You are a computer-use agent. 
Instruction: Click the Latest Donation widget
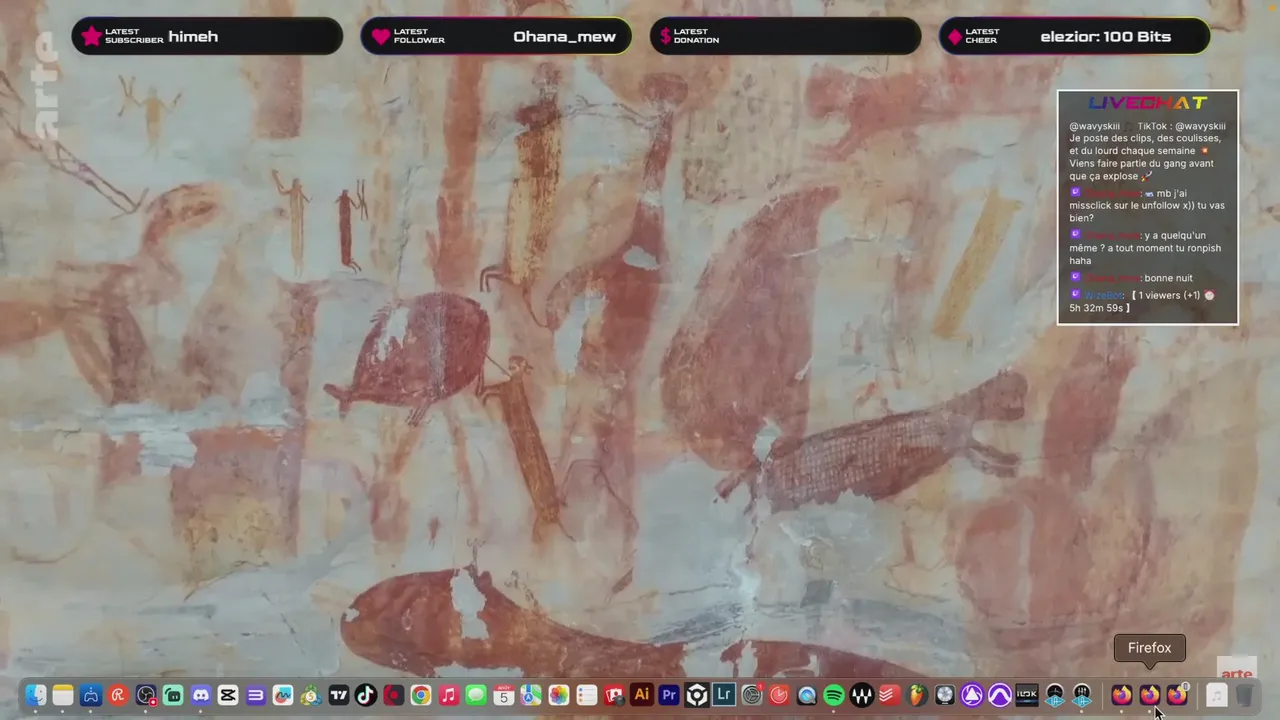click(x=785, y=36)
